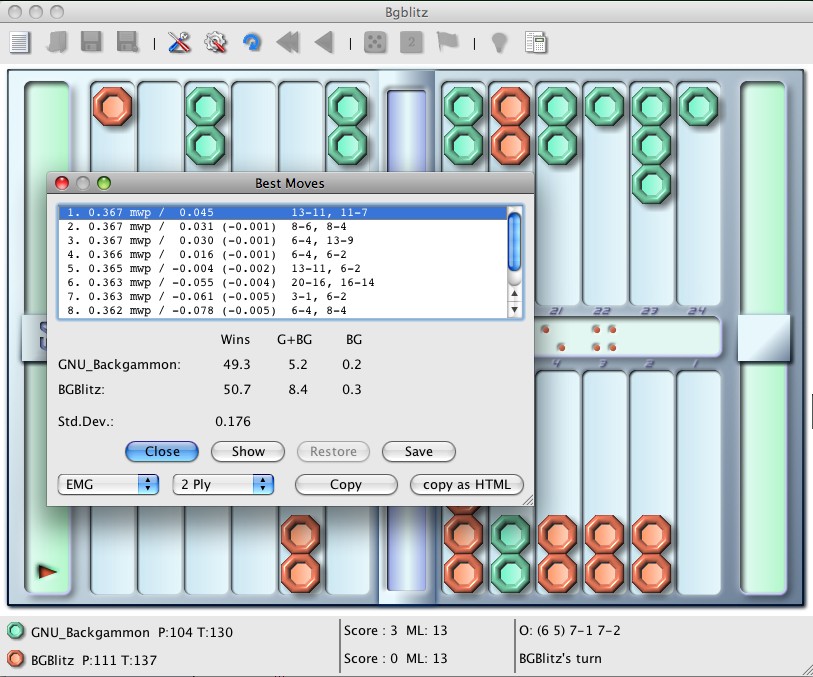This screenshot has height=677, width=813.
Task: Click BGBlitz orange checker status icon
Action: point(16,659)
